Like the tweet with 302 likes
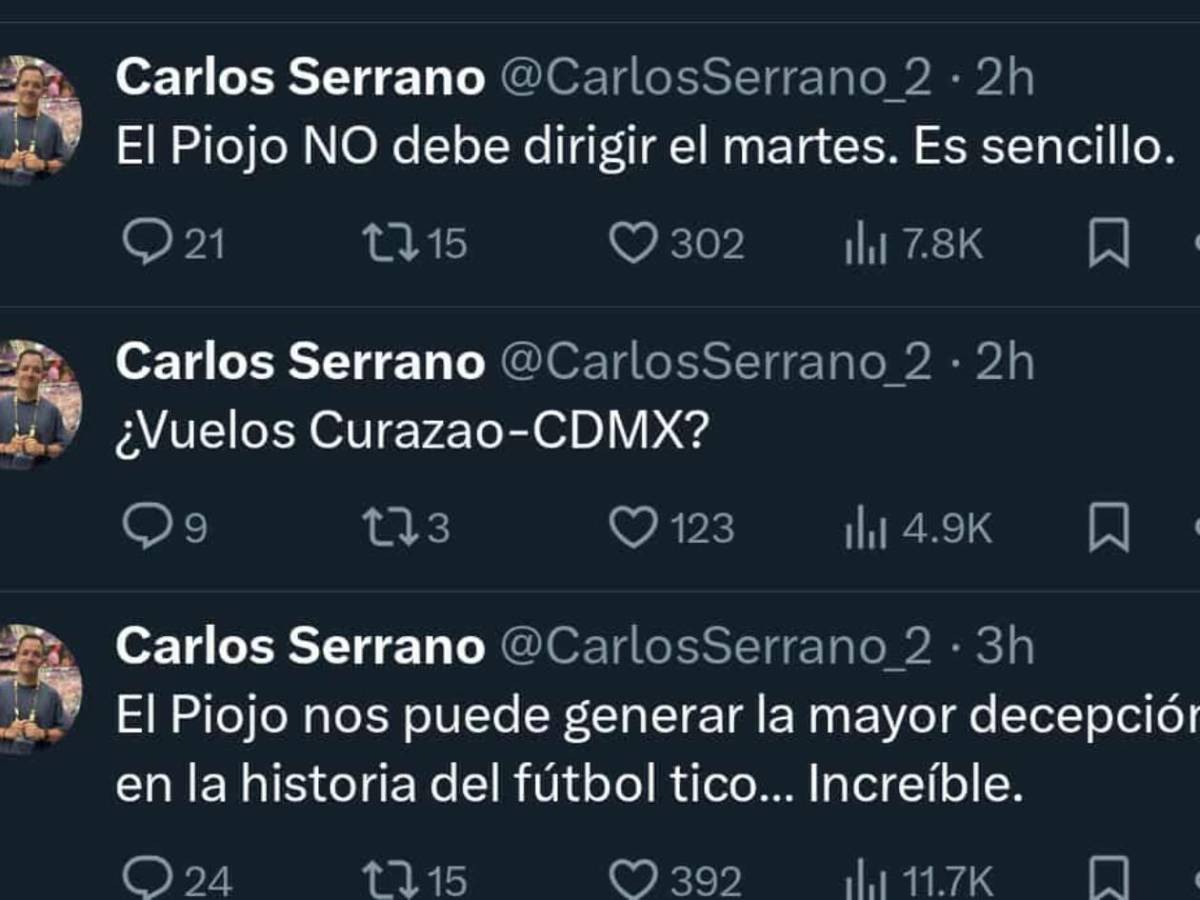Image resolution: width=1200 pixels, height=900 pixels. (633, 243)
